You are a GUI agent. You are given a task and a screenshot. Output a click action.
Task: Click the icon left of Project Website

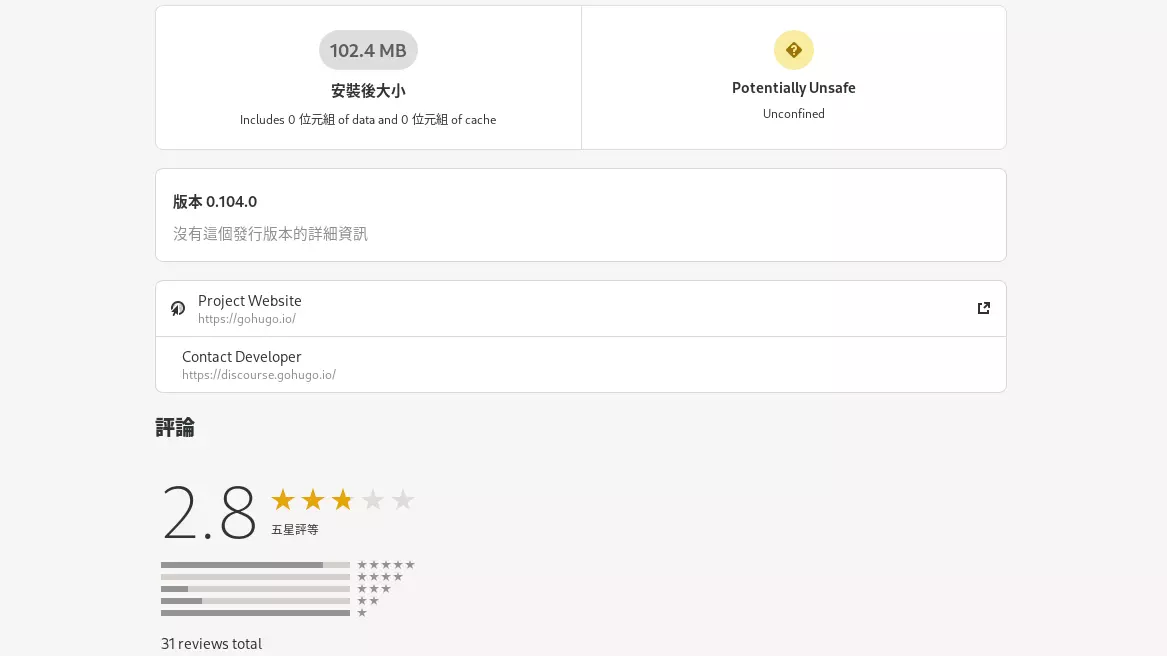point(178,308)
